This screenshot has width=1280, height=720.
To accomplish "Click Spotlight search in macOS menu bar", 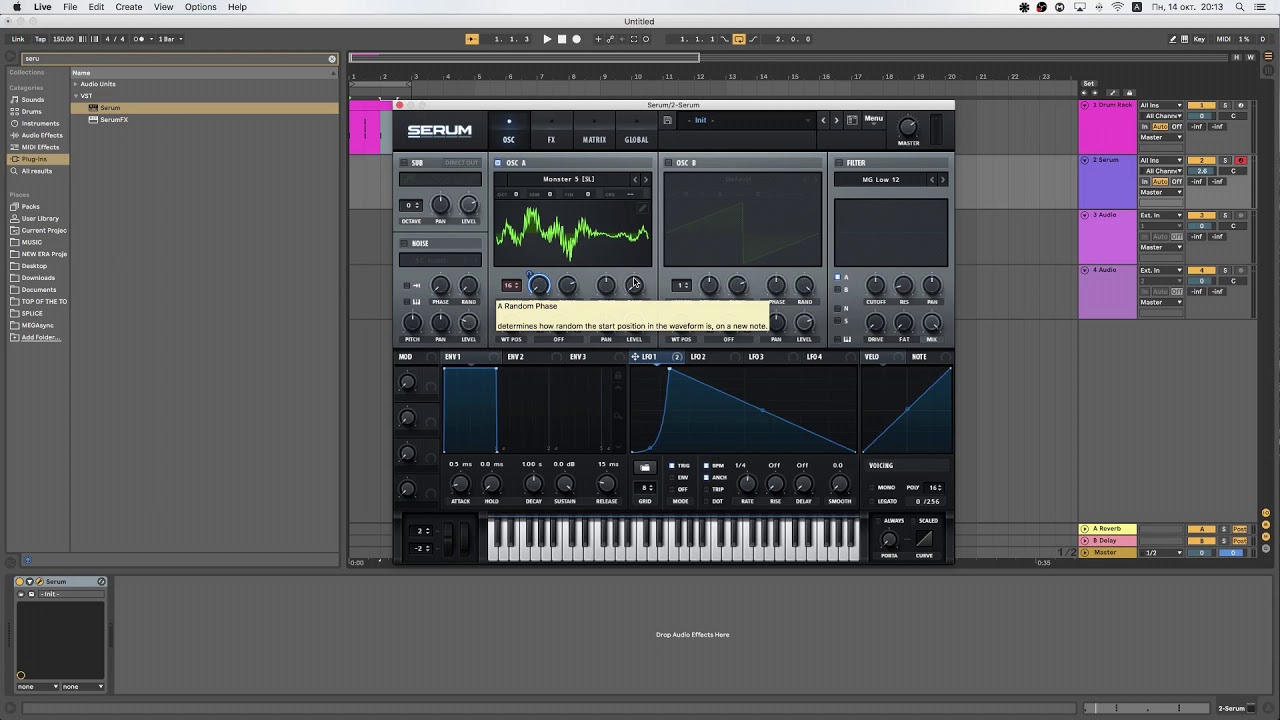I will [1240, 7].
